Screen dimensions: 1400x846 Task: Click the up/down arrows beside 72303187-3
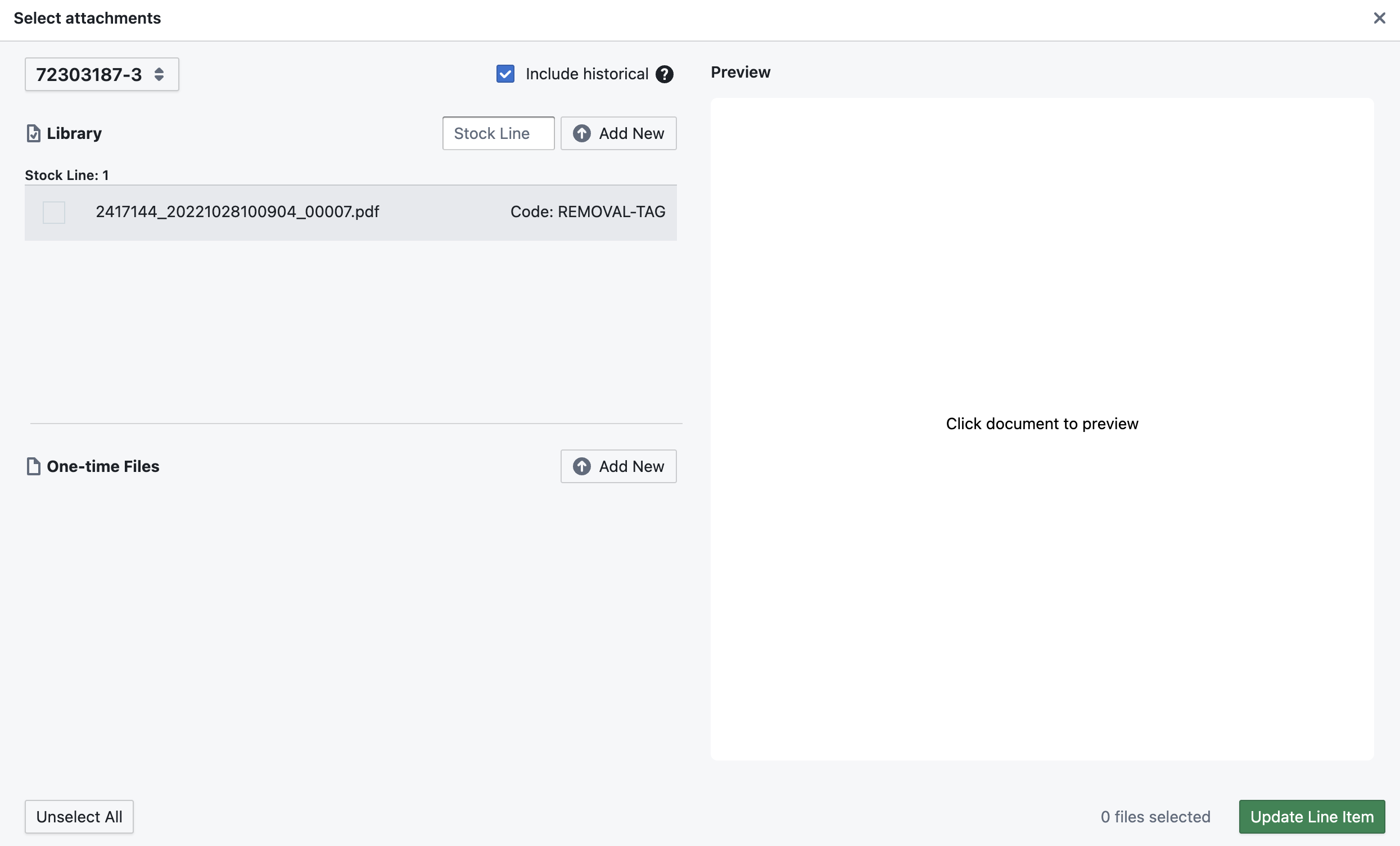tap(159, 74)
